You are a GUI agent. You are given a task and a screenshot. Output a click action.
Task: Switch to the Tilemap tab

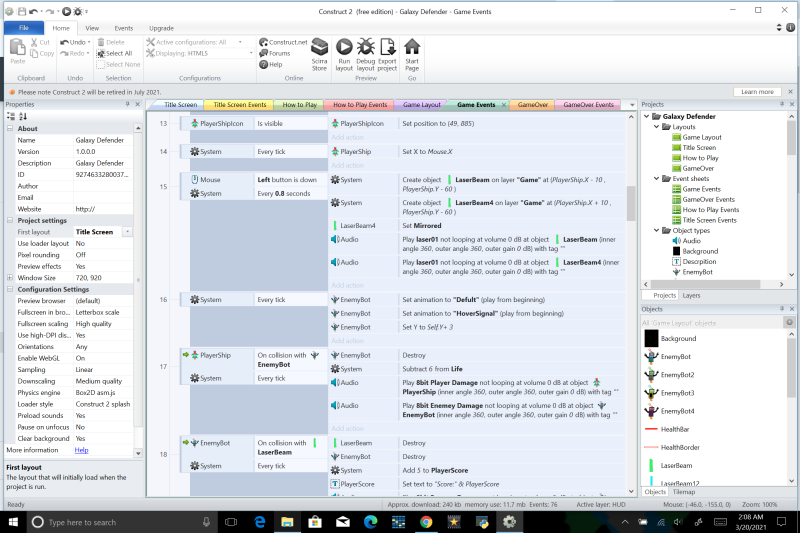pyautogui.click(x=683, y=492)
